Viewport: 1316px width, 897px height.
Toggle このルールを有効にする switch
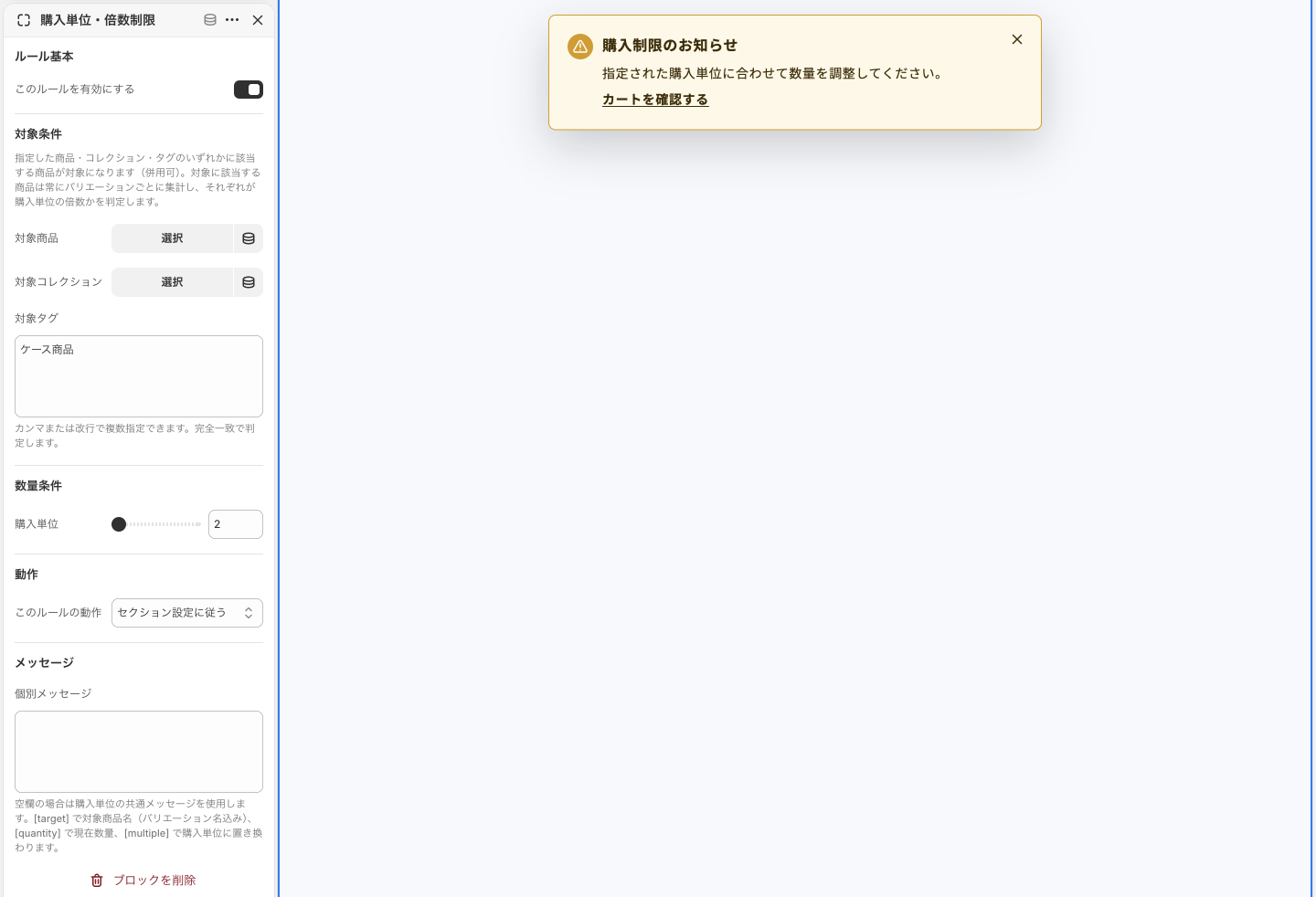coord(249,90)
